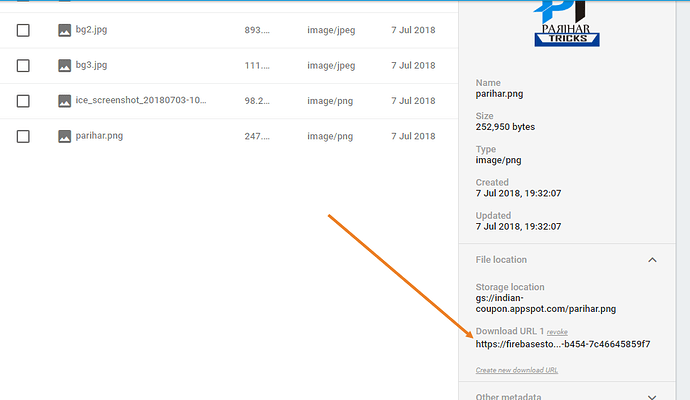Click the 252,950 bytes size value
690x400 pixels.
[505, 127]
